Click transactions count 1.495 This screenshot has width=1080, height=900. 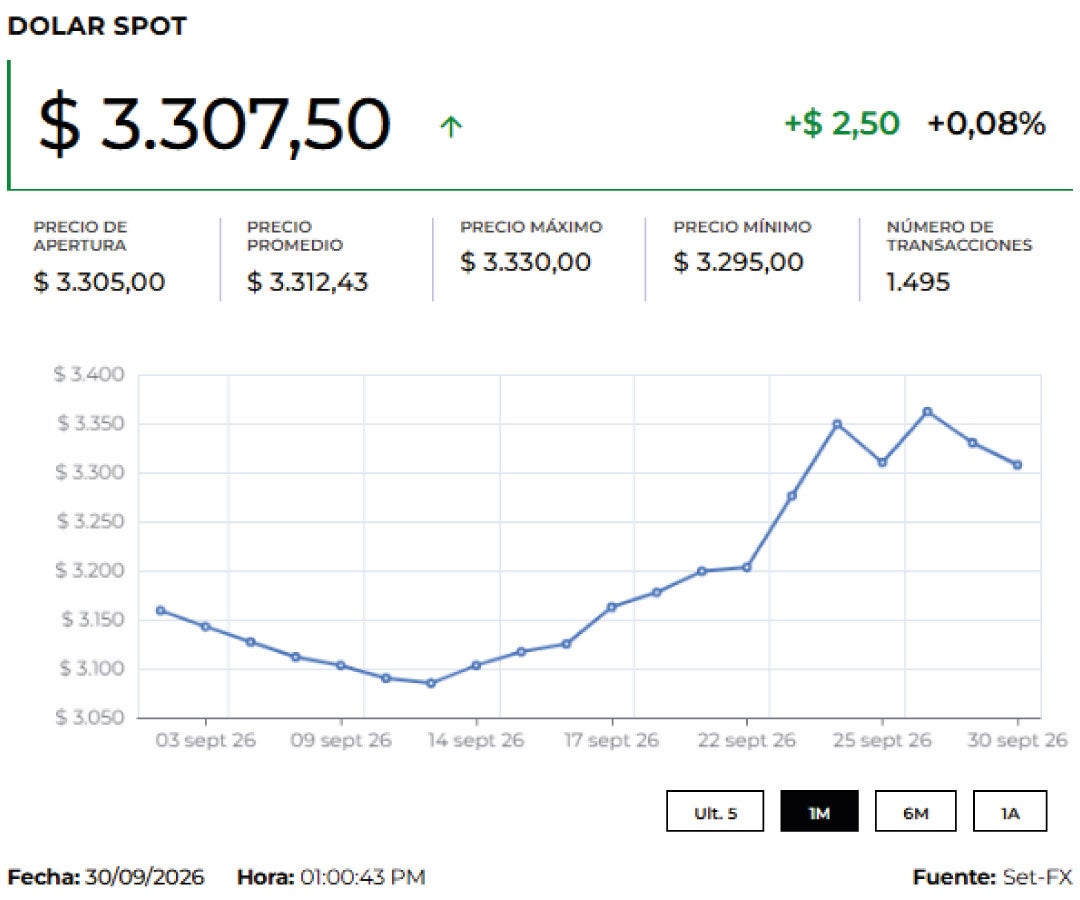[x=917, y=282]
